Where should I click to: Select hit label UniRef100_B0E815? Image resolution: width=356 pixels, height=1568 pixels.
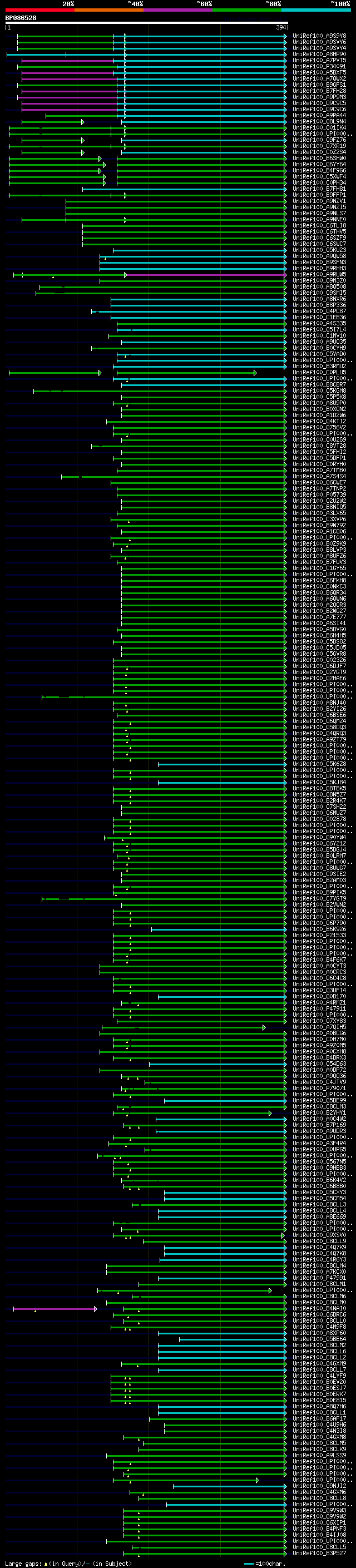(x=319, y=1400)
